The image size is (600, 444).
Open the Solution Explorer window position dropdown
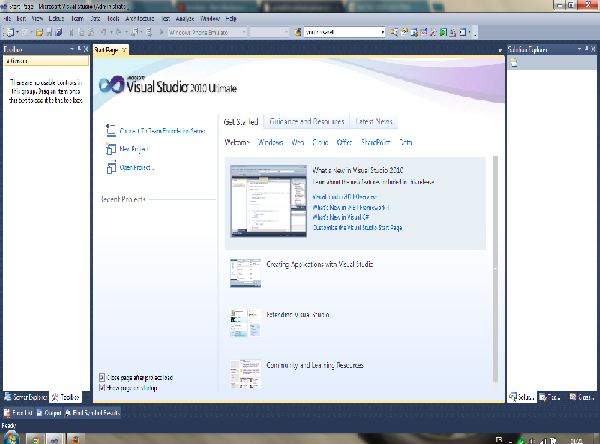[x=579, y=49]
